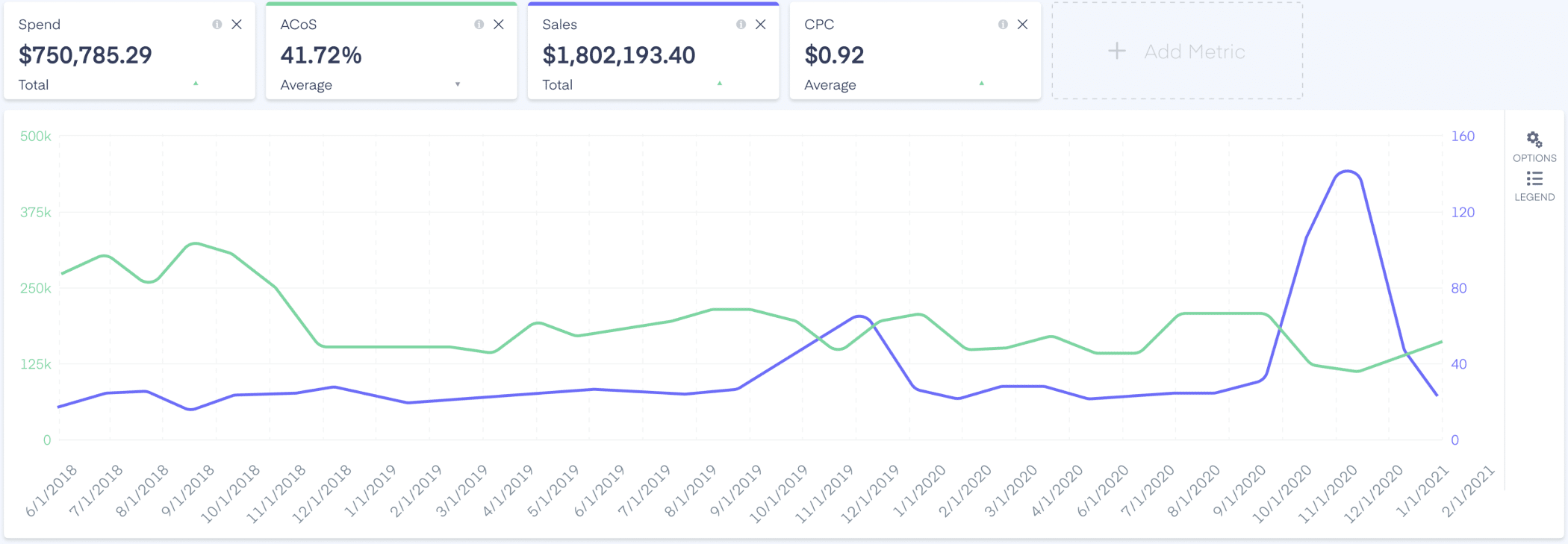Click the purple Sales peak near 11/1/2020
Screen dimensions: 1568x544
click(1347, 172)
